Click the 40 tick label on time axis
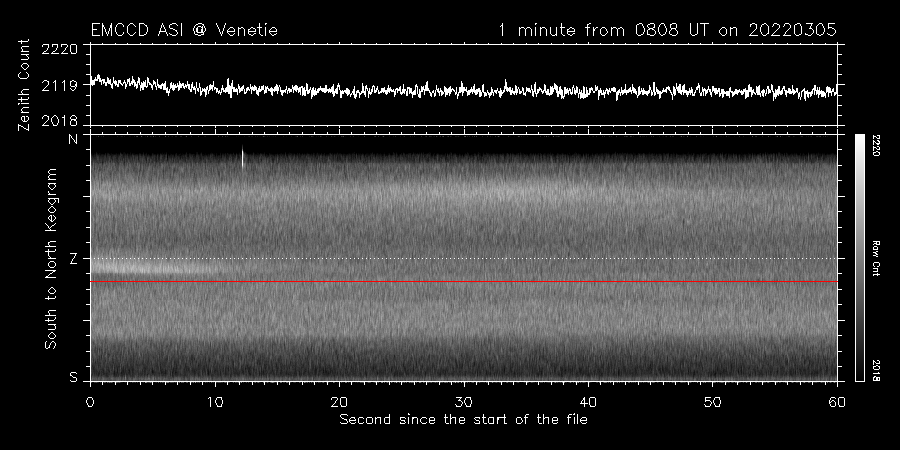Screen dimensions: 900x450 (588, 402)
